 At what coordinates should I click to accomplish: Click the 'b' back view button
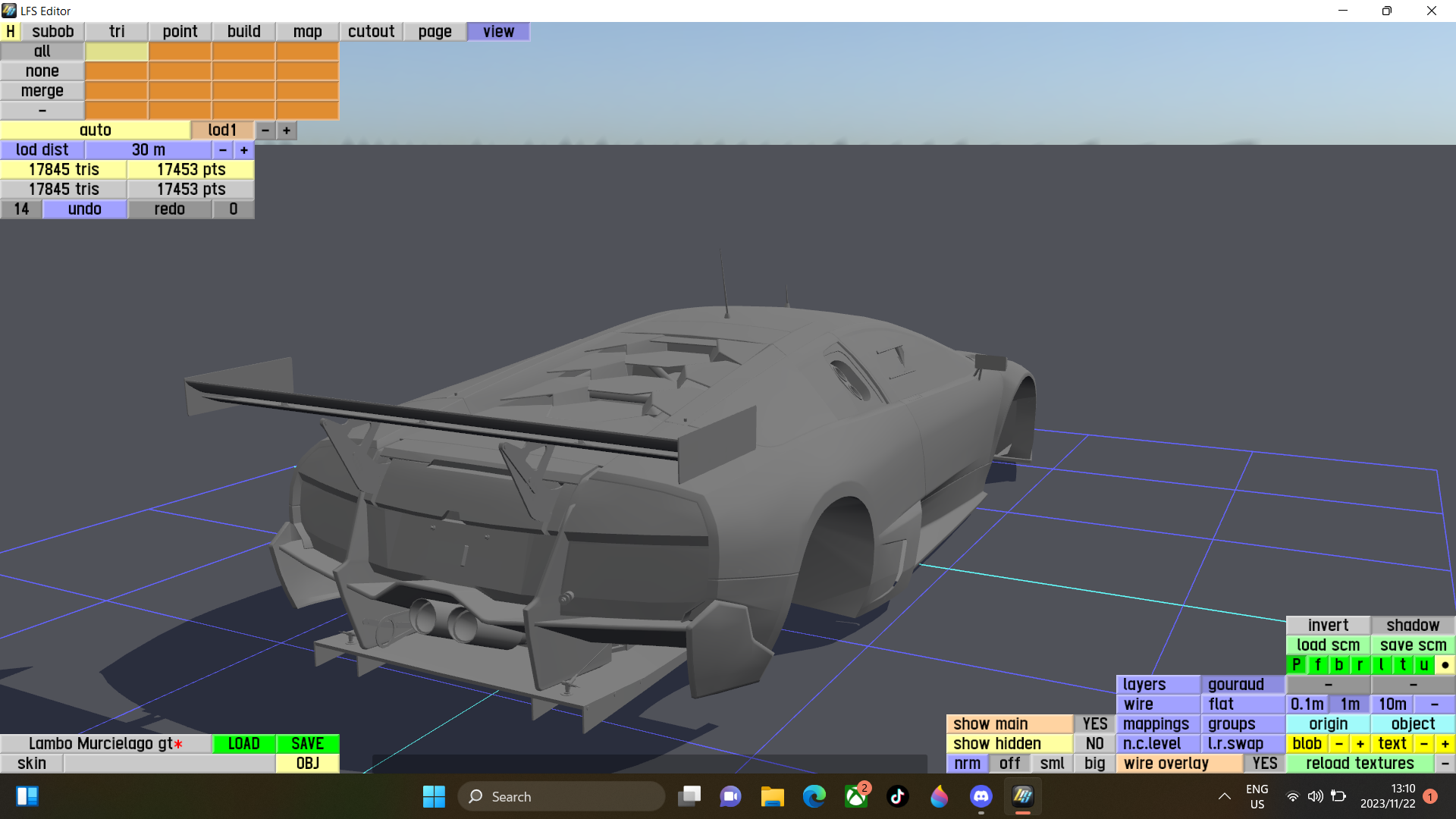click(1339, 665)
